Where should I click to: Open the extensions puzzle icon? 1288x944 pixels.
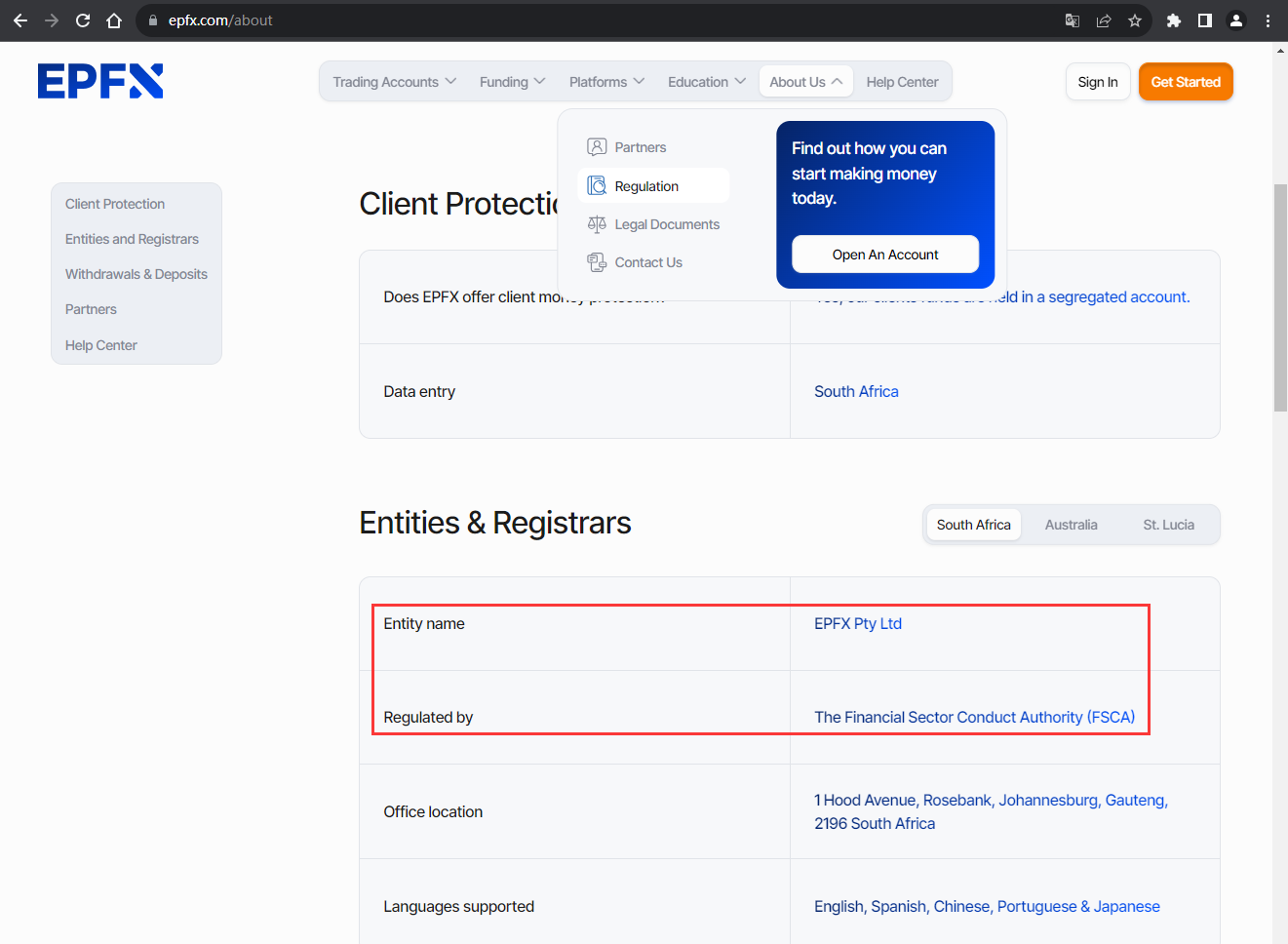[x=1174, y=20]
